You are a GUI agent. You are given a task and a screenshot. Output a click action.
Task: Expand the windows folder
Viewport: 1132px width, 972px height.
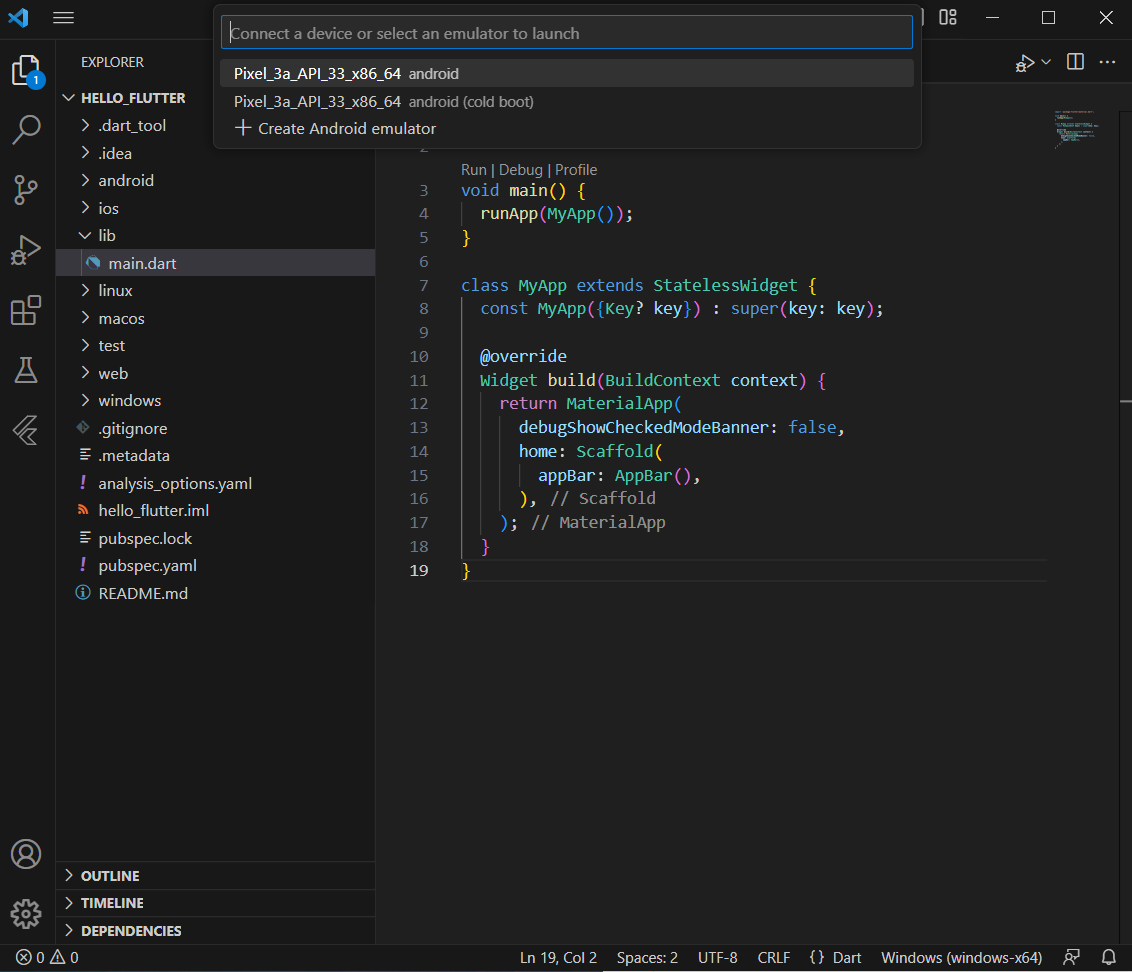point(85,400)
